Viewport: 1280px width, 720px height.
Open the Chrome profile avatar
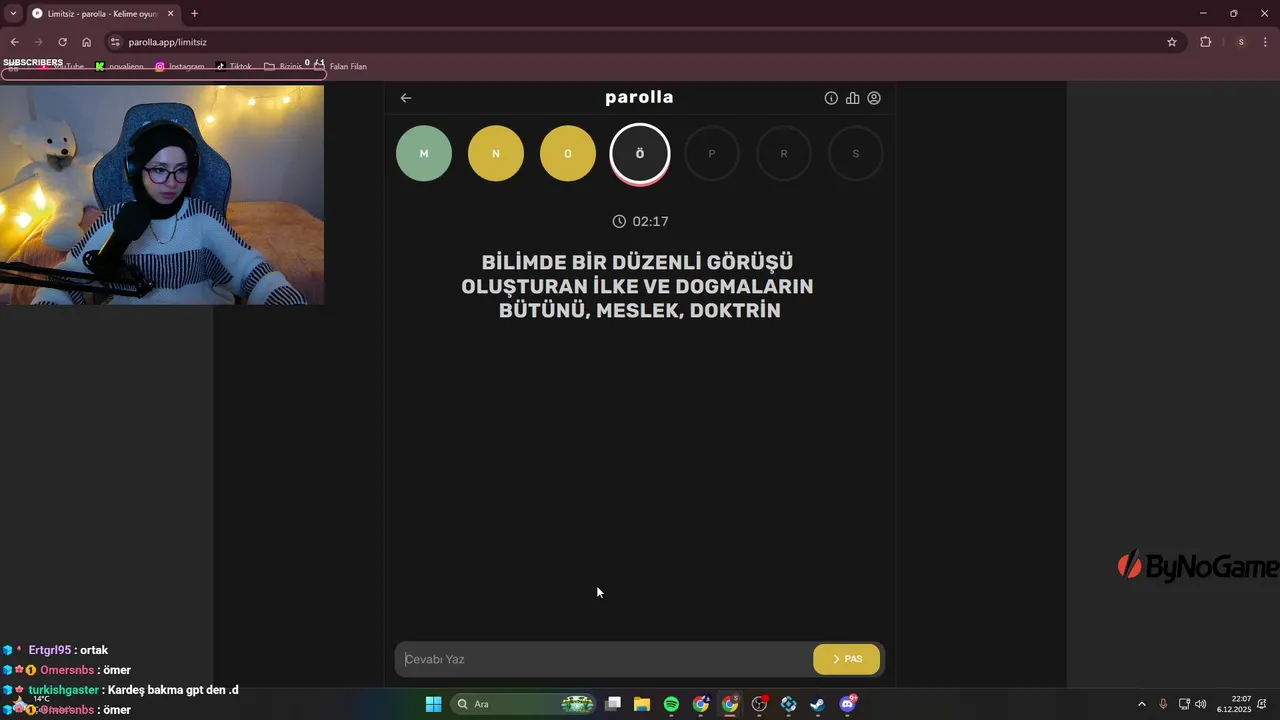coord(1241,42)
